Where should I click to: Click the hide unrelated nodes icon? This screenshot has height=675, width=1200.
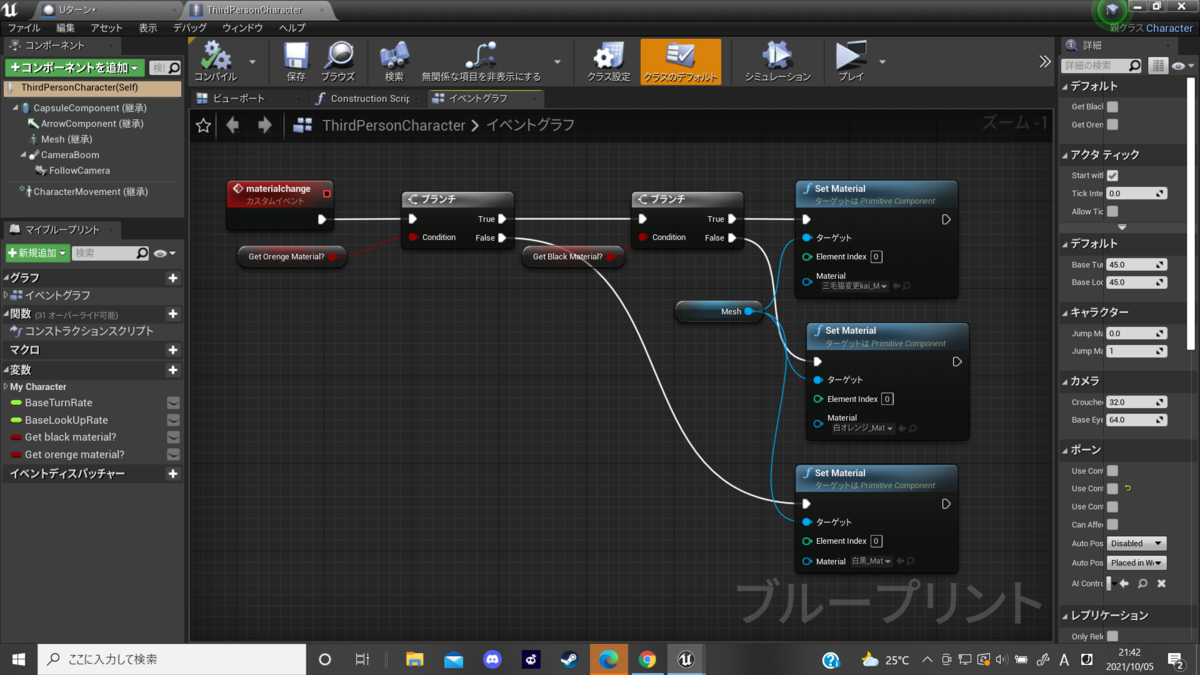click(x=481, y=56)
